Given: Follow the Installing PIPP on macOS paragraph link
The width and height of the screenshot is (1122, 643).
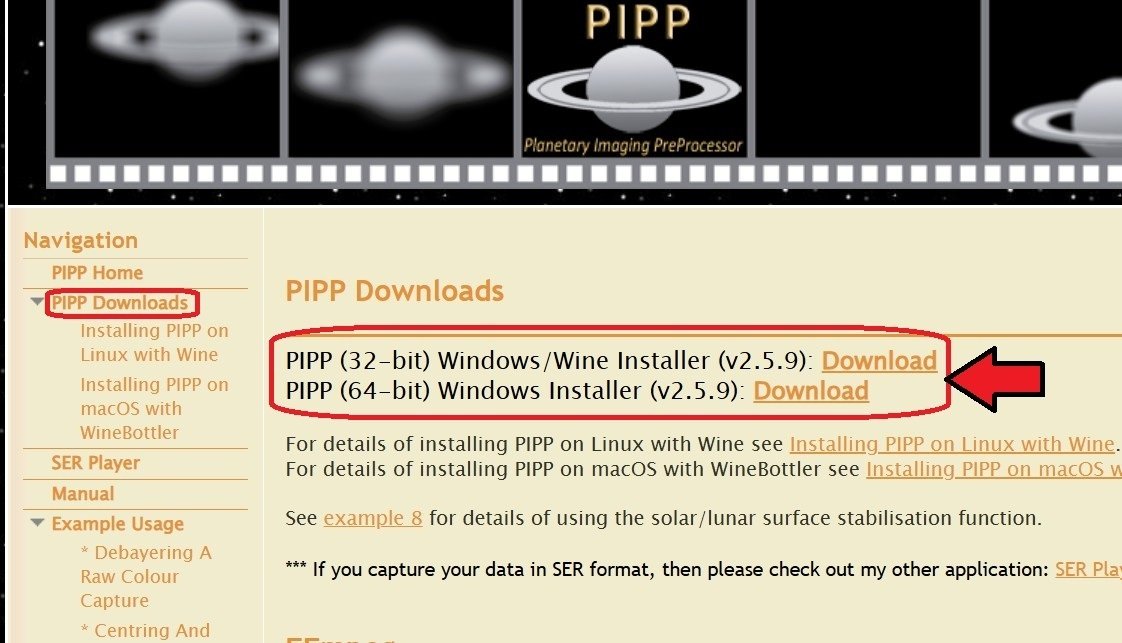Looking at the screenshot, I should (x=993, y=469).
